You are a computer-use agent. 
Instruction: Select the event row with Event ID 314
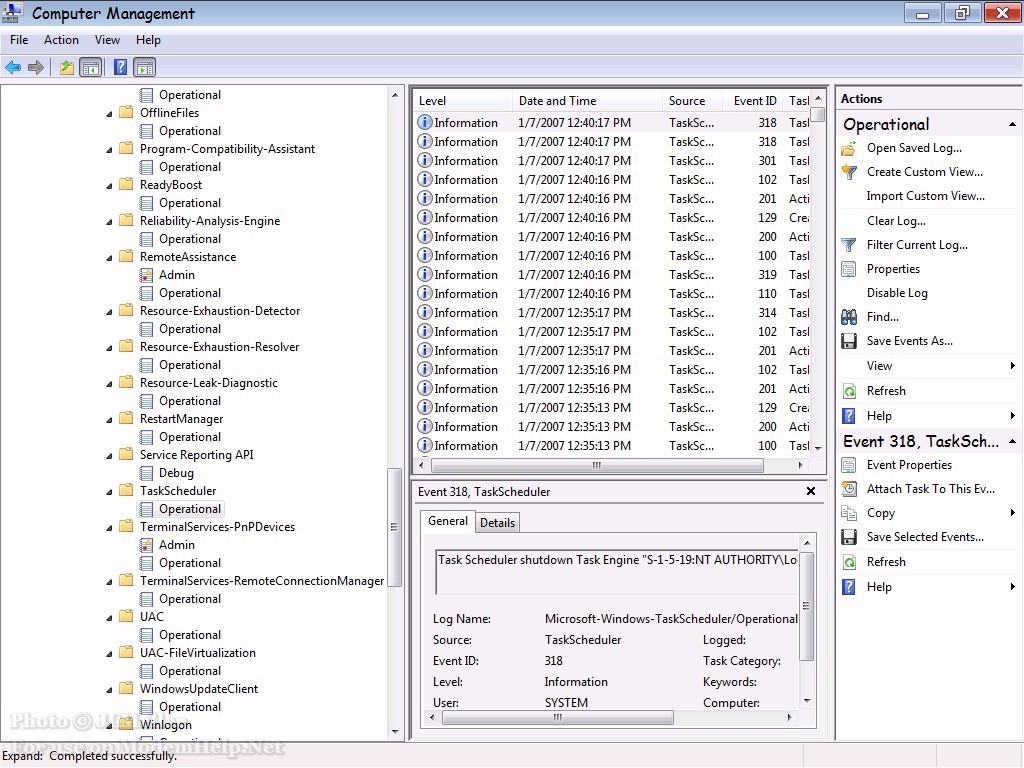pyautogui.click(x=613, y=313)
